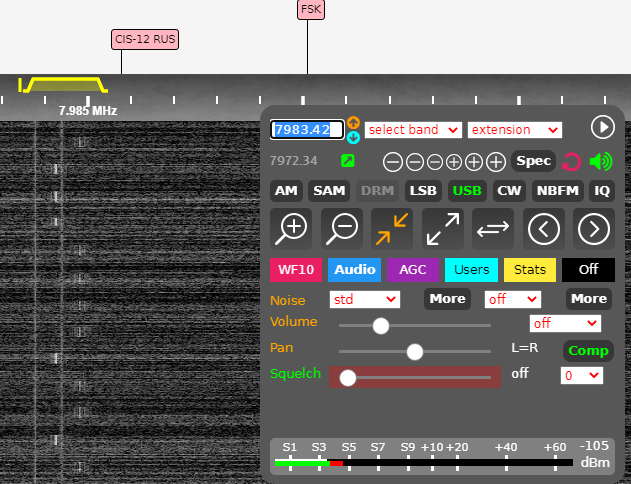Click the middle plus tuning step icon

click(x=474, y=162)
